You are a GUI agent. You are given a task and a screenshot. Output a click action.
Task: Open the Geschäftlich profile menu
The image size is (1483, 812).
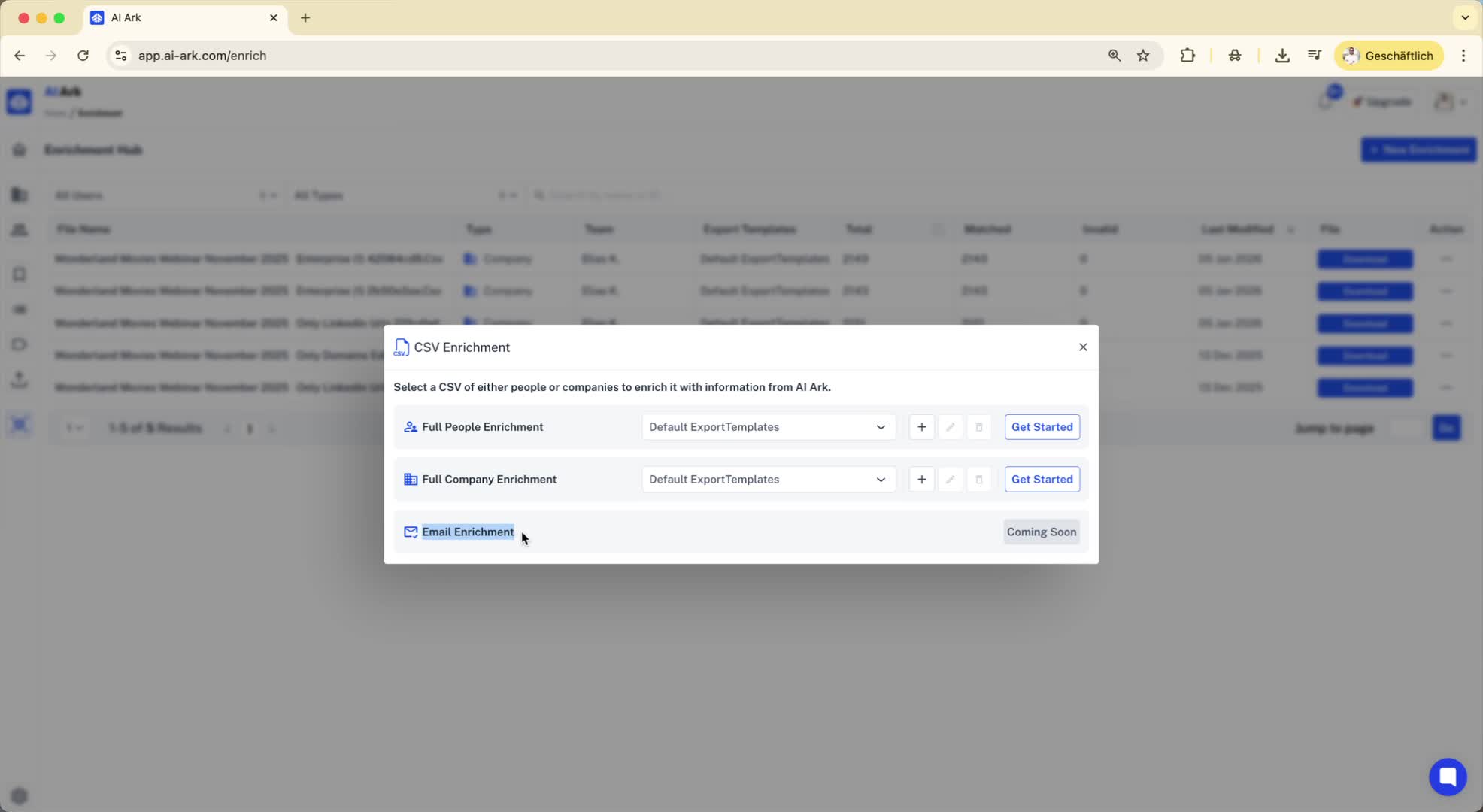coord(1388,56)
